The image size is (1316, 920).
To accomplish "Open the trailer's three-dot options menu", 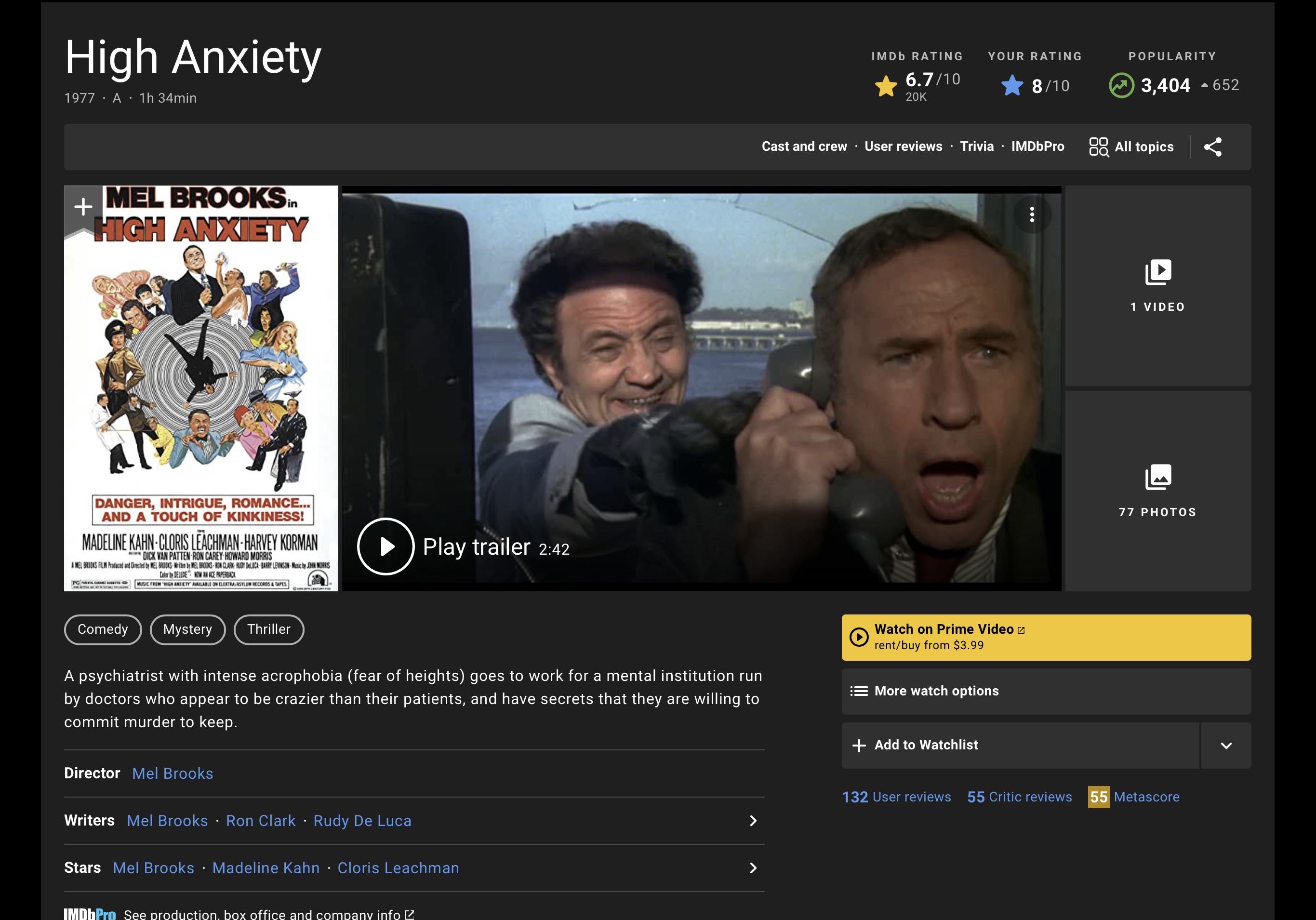I will pyautogui.click(x=1032, y=214).
